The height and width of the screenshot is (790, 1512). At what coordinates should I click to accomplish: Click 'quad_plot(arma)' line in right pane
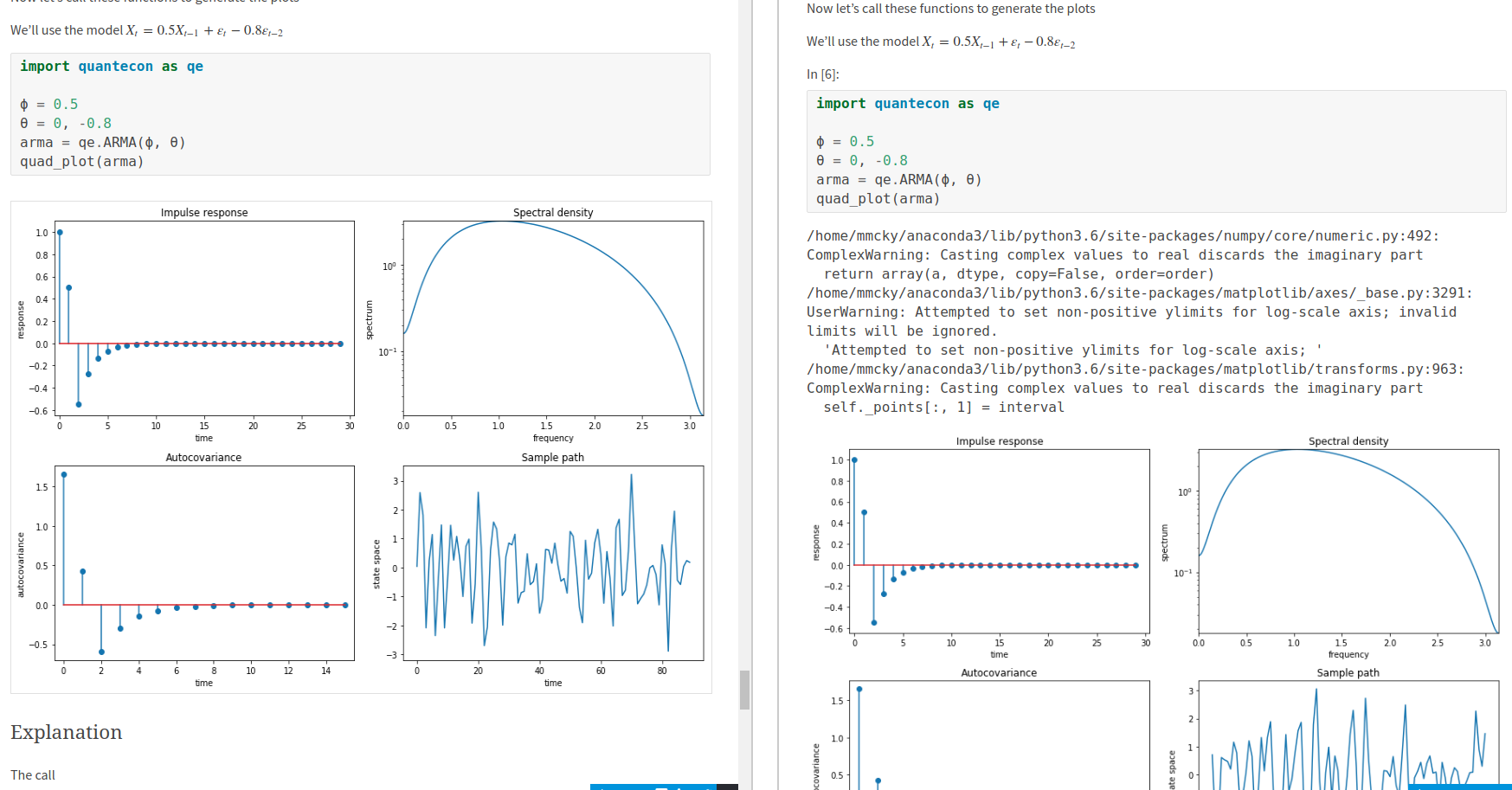(x=878, y=199)
